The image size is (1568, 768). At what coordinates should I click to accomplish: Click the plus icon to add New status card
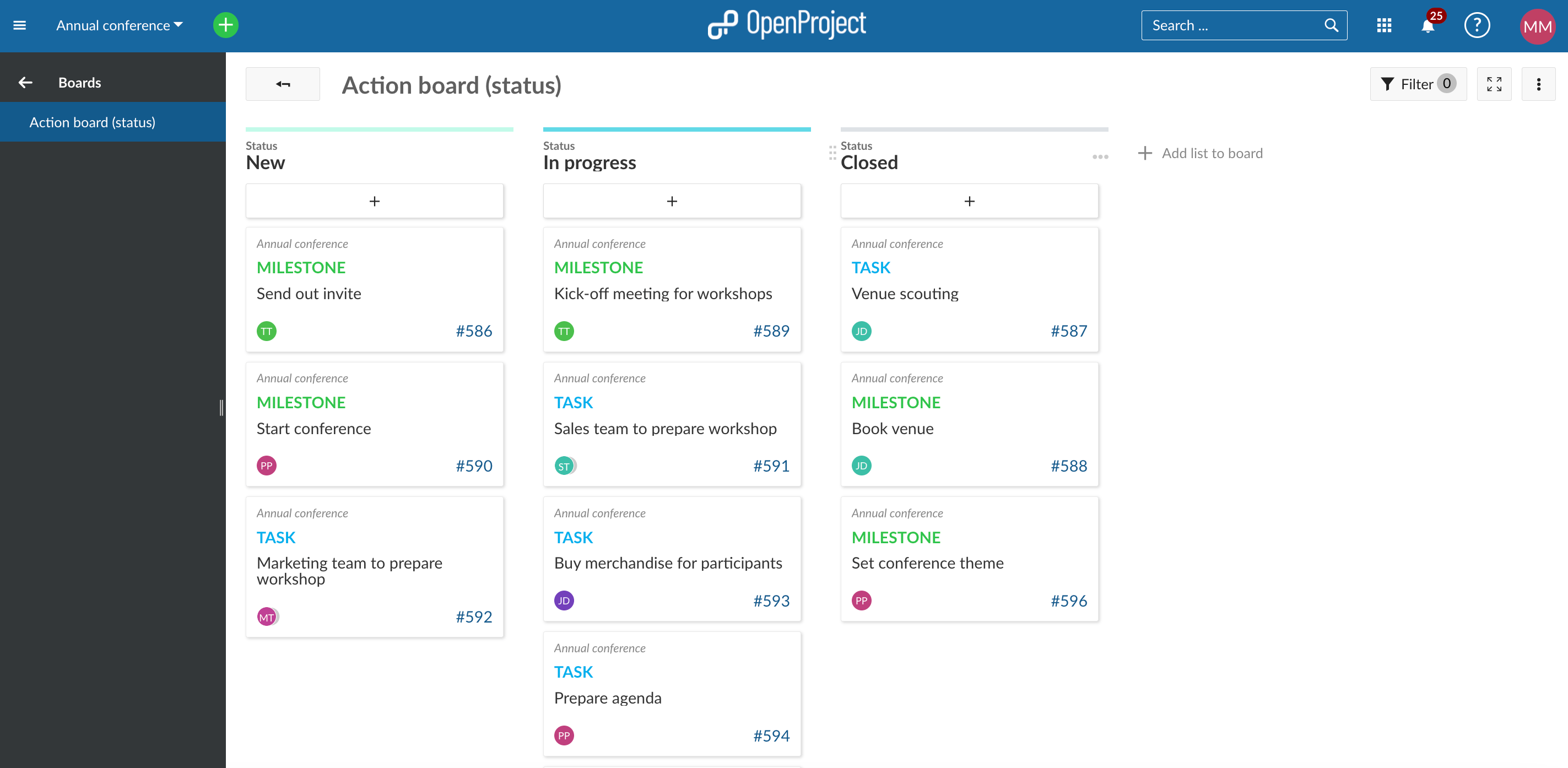[375, 201]
